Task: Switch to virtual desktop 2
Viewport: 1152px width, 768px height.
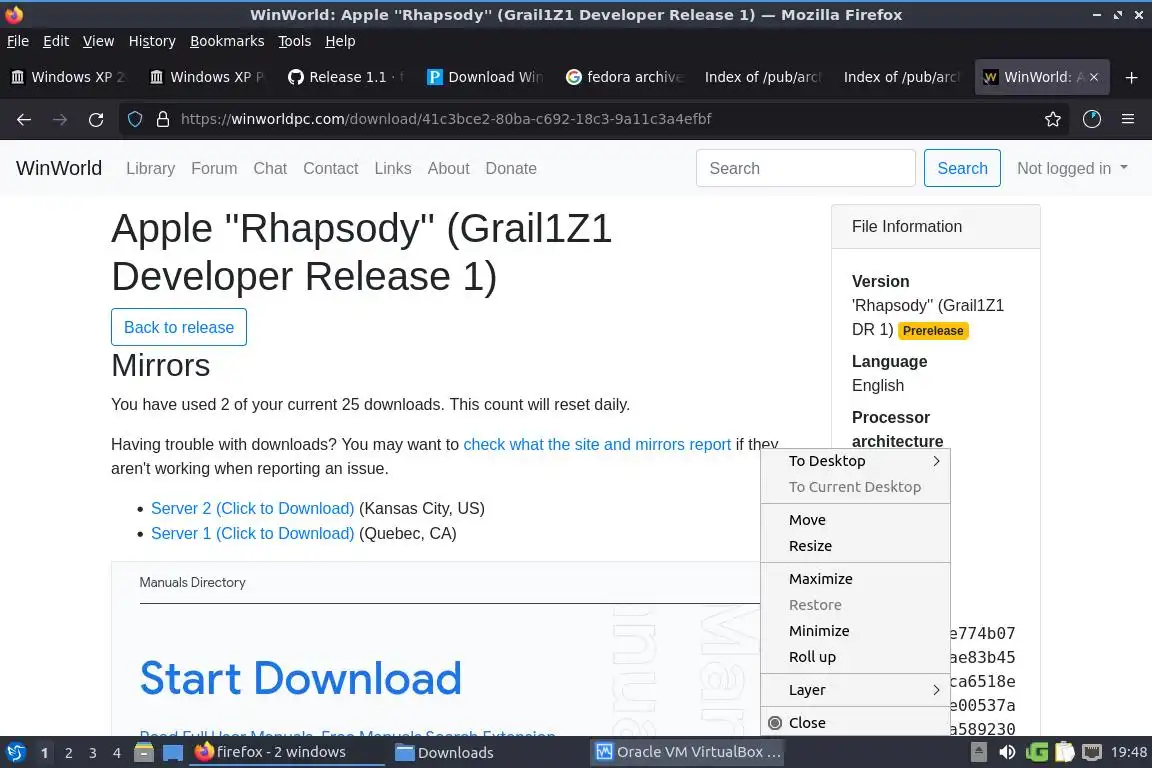Action: (68, 753)
